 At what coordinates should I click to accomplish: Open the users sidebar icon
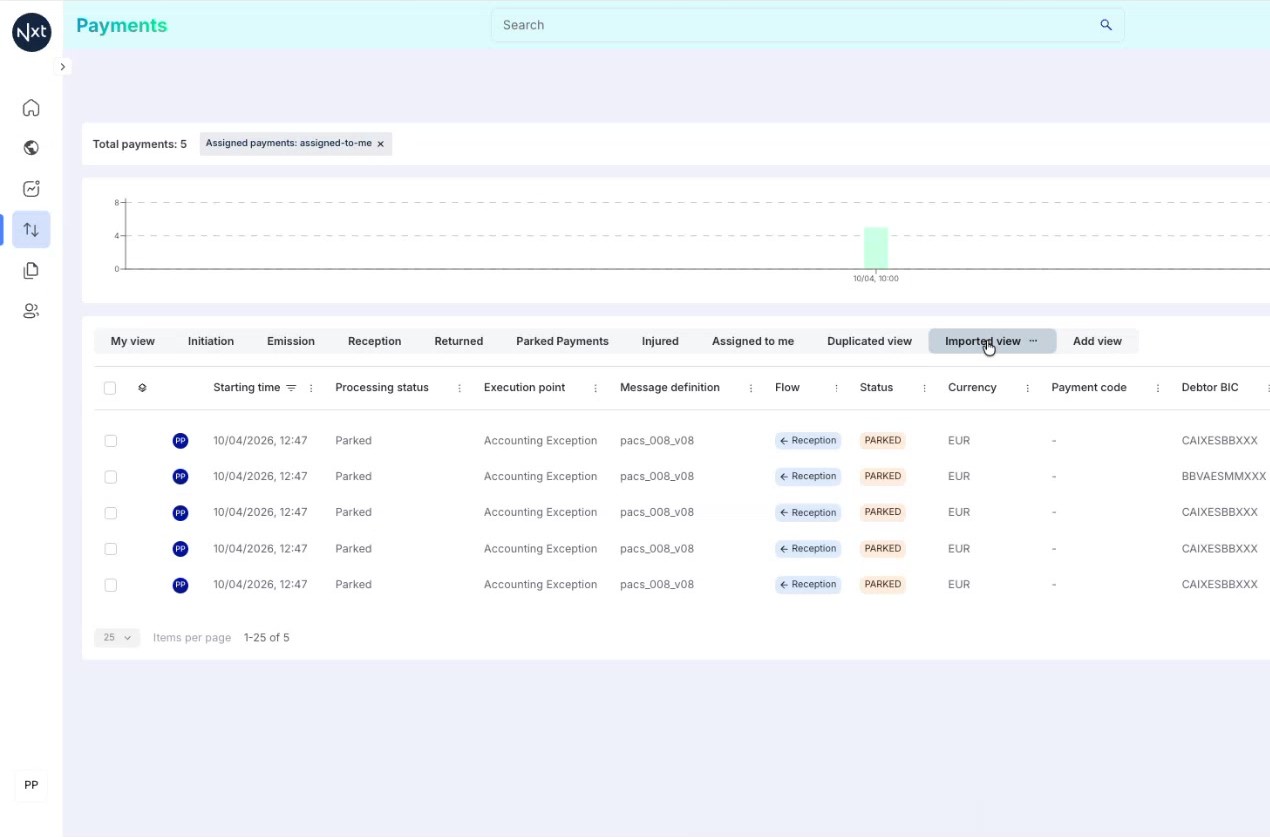pos(31,311)
